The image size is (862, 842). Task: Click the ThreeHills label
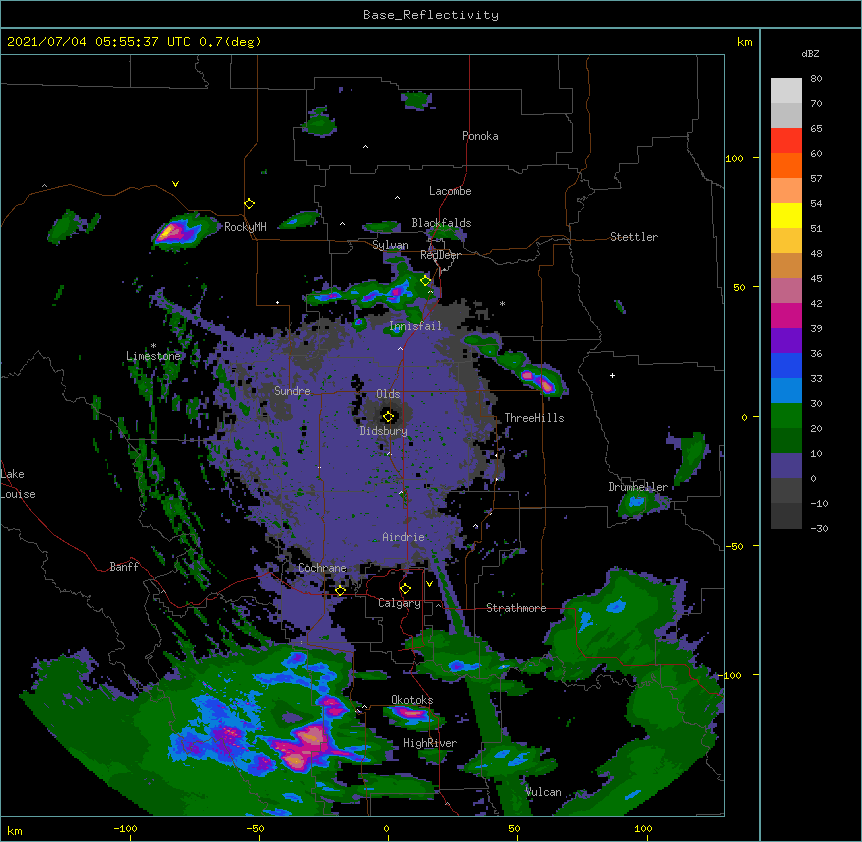pos(534,418)
